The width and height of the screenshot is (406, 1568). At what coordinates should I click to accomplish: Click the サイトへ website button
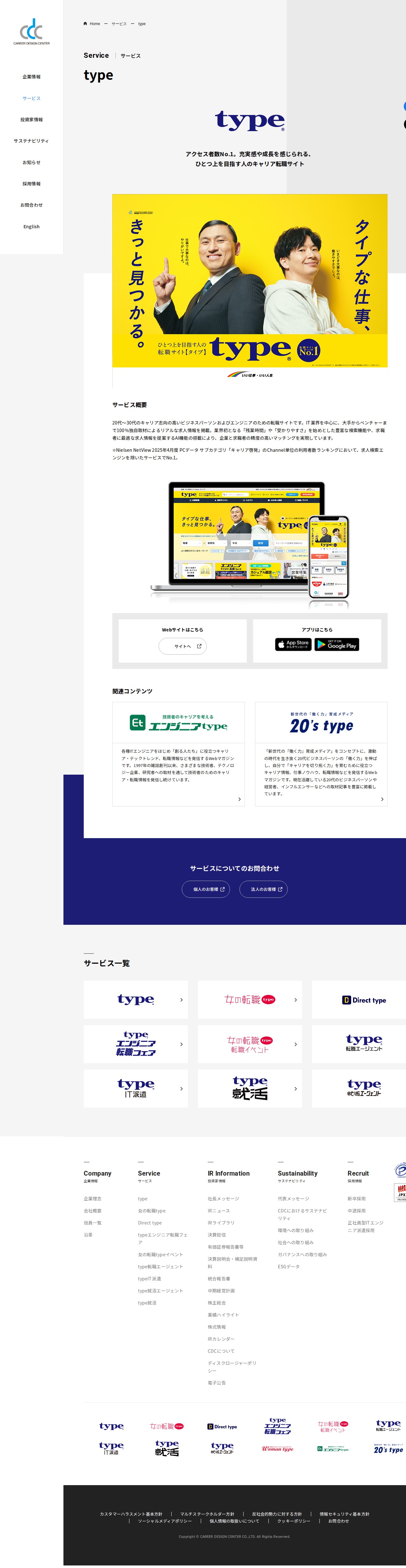[x=183, y=646]
